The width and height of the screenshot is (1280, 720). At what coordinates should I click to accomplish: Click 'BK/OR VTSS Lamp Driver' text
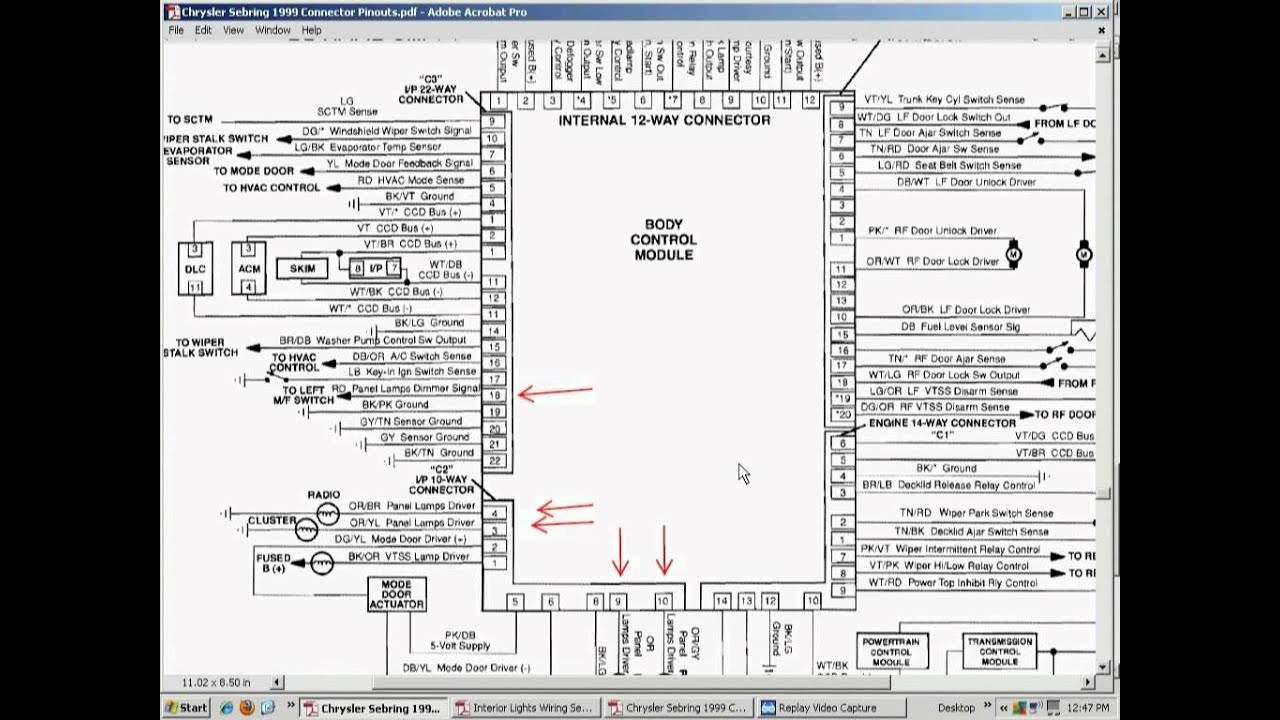tap(408, 556)
